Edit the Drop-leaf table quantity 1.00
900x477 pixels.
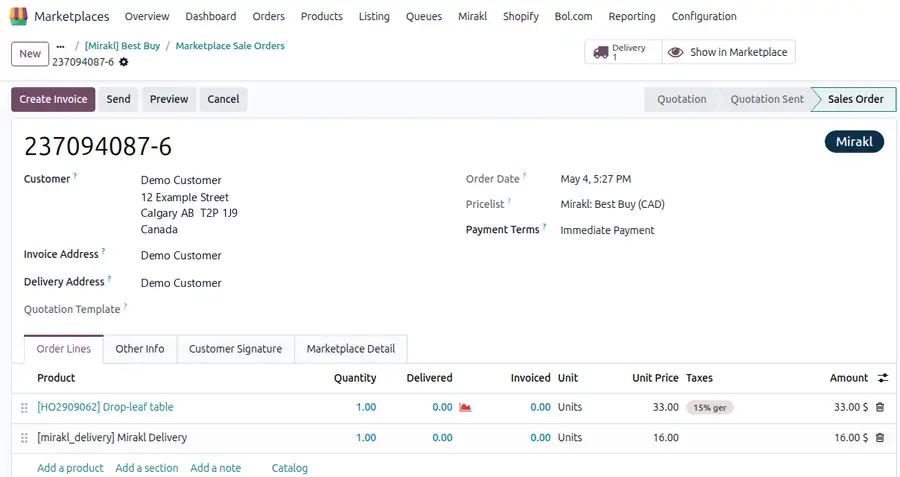coord(366,407)
